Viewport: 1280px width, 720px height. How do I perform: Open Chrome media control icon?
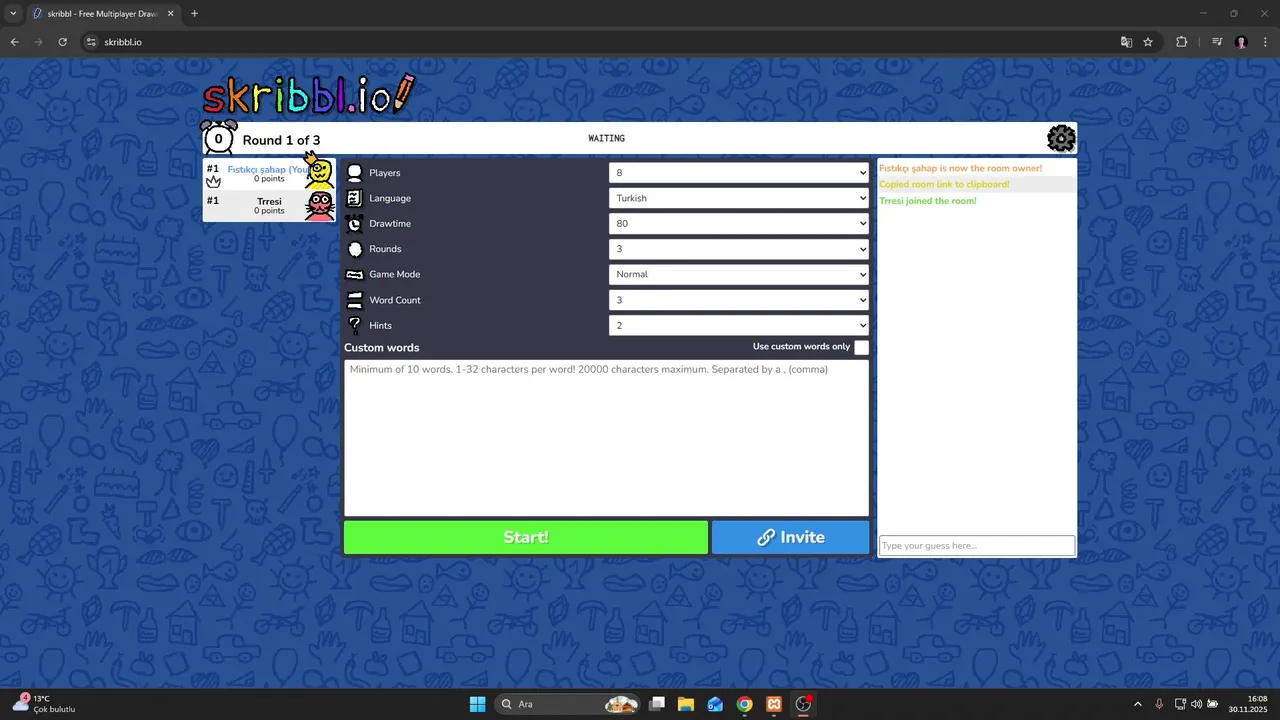pos(1217,42)
